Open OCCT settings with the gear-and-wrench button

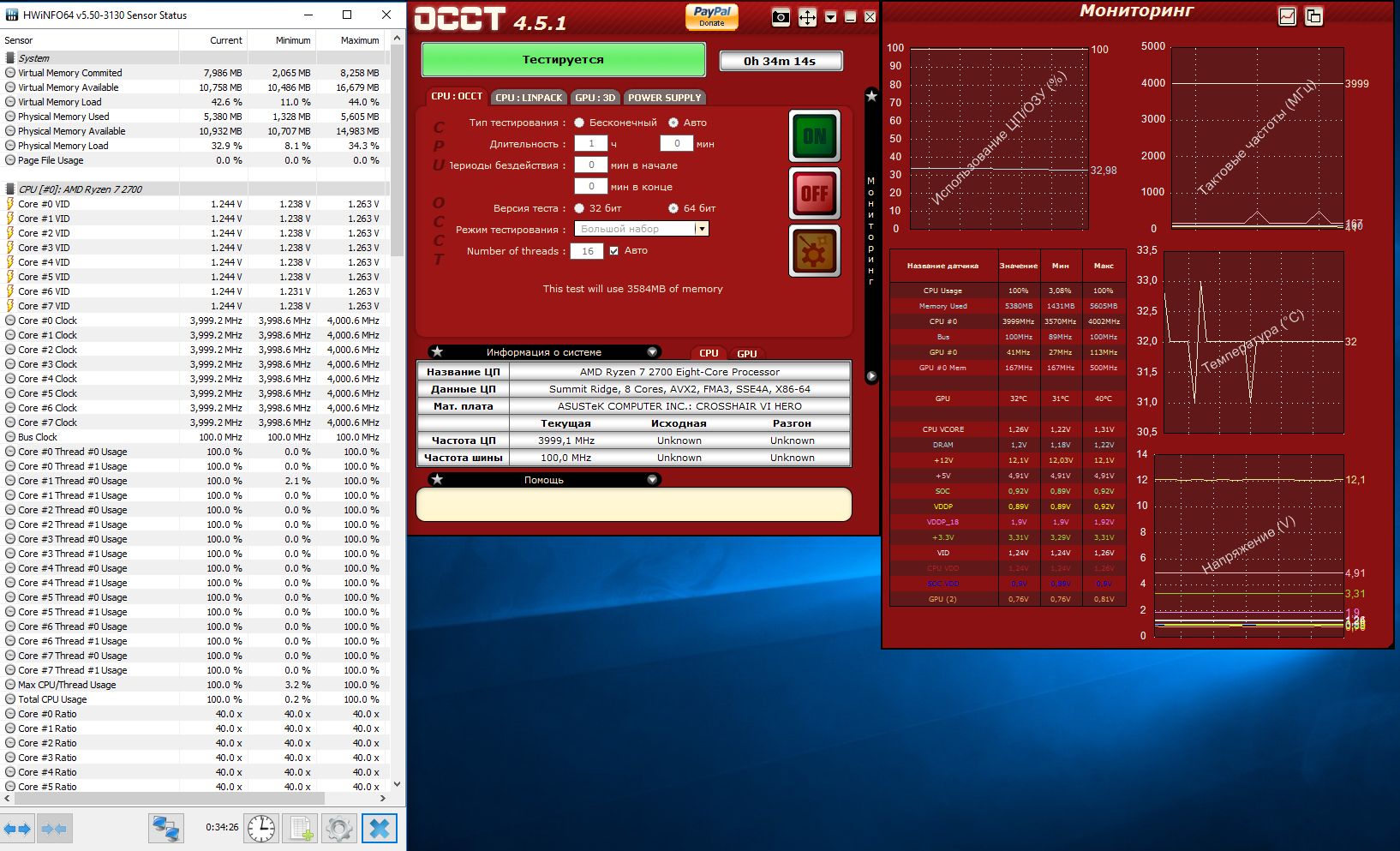click(814, 251)
